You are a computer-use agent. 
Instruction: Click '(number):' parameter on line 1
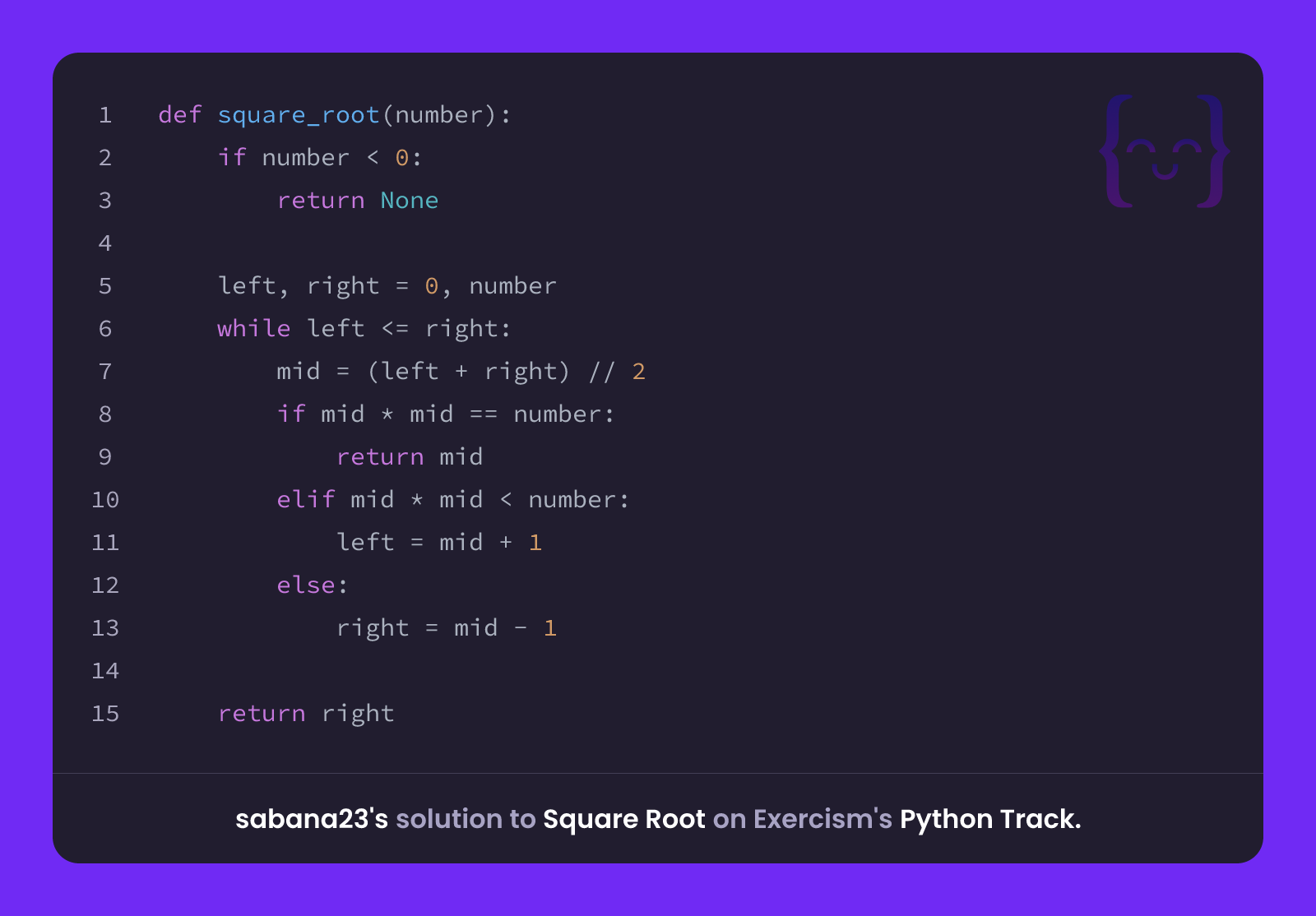[447, 115]
